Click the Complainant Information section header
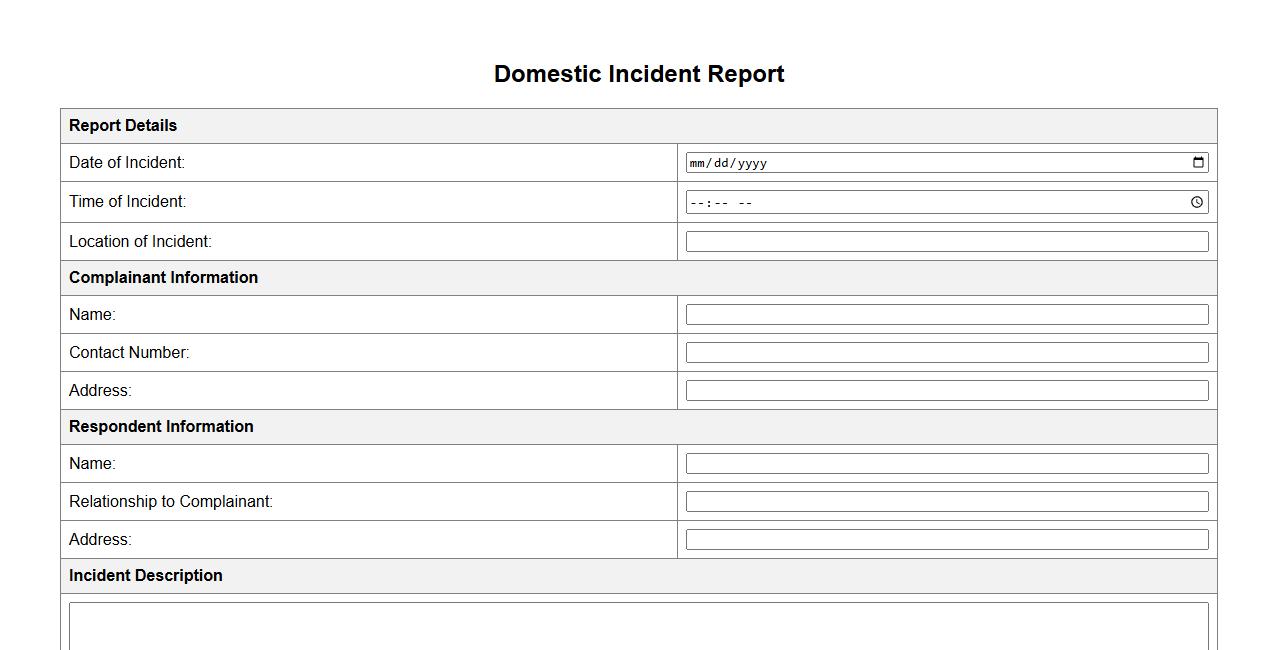1278x650 pixels. 163,278
